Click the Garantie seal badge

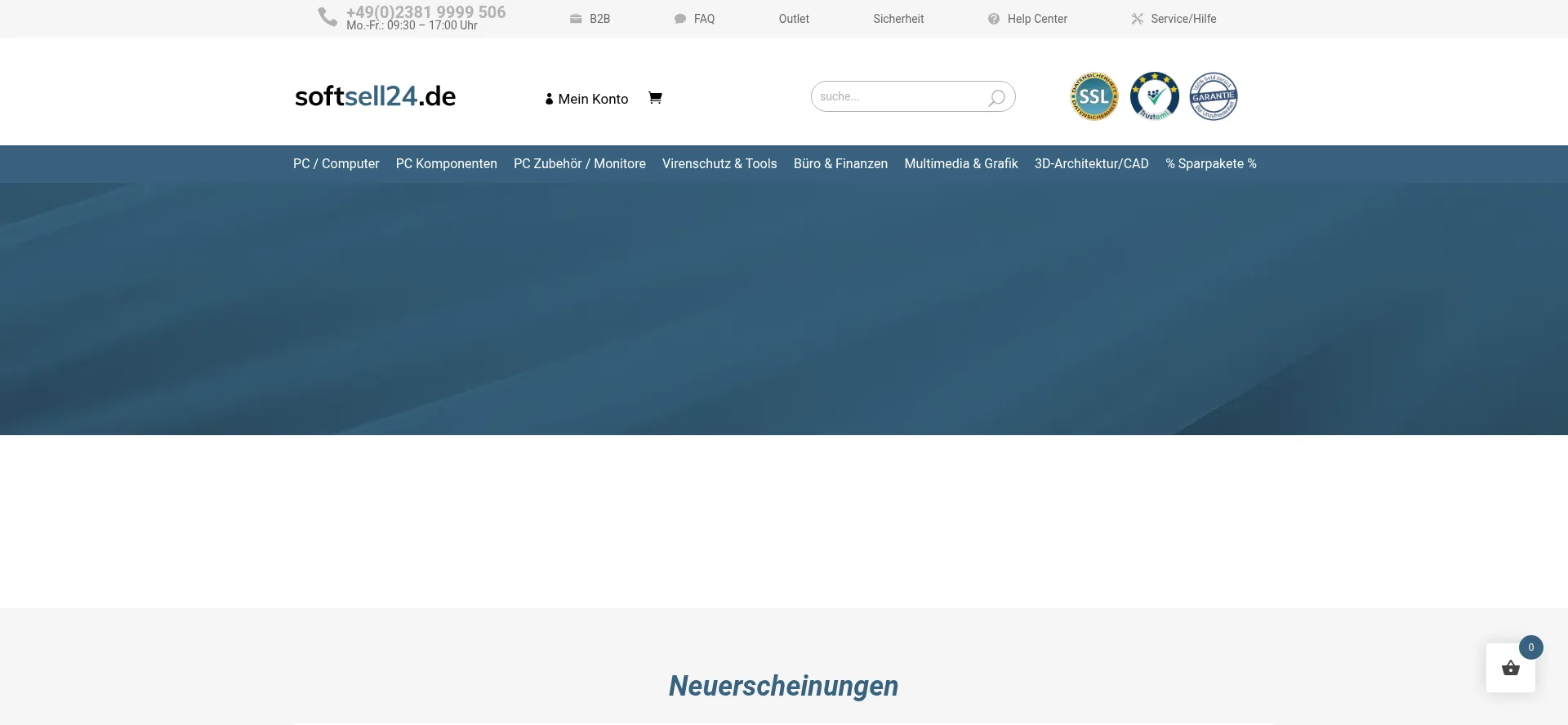click(x=1214, y=96)
